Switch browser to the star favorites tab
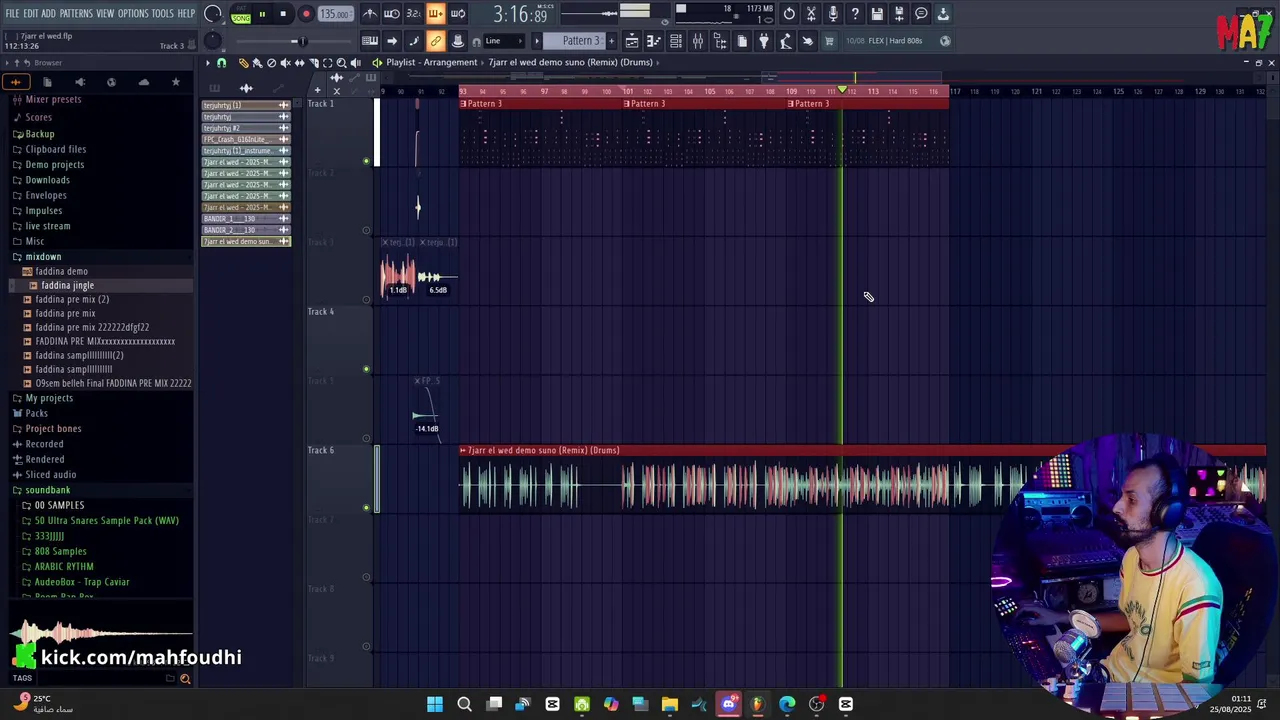This screenshot has width=1280, height=720. click(176, 82)
